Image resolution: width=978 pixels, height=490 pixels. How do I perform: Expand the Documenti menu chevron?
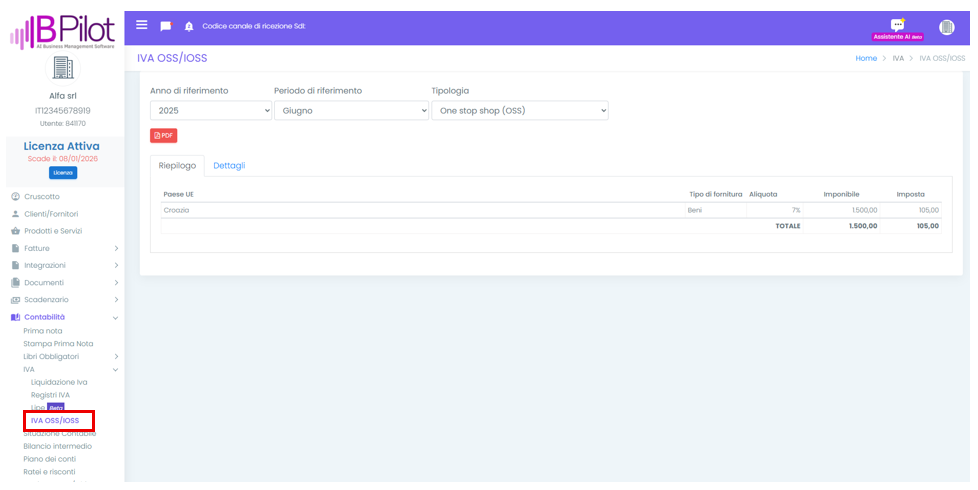pyautogui.click(x=116, y=283)
